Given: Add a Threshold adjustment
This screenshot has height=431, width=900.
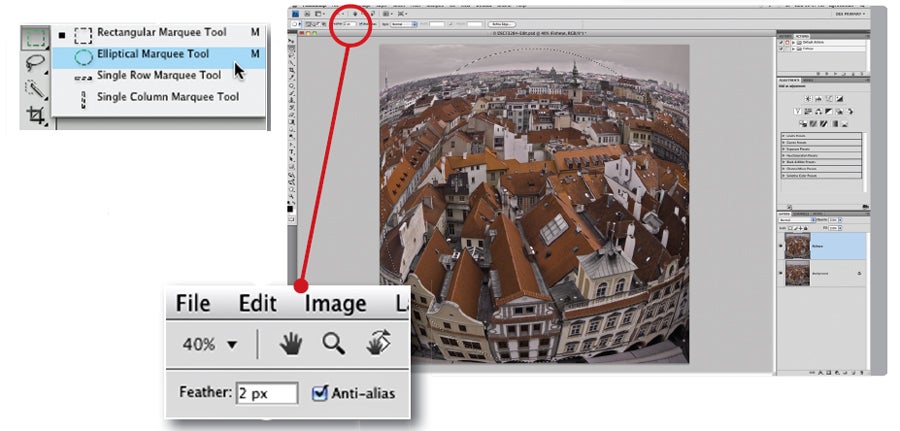Looking at the screenshot, I should [x=824, y=123].
